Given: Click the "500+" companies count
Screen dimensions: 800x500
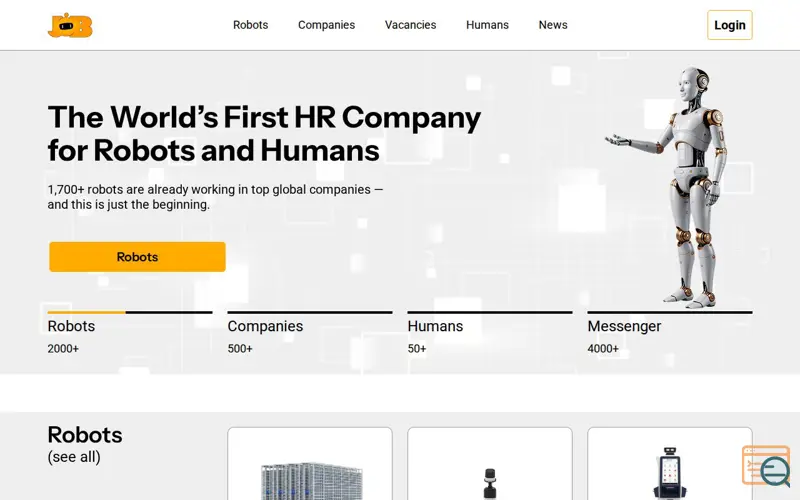Looking at the screenshot, I should [240, 349].
